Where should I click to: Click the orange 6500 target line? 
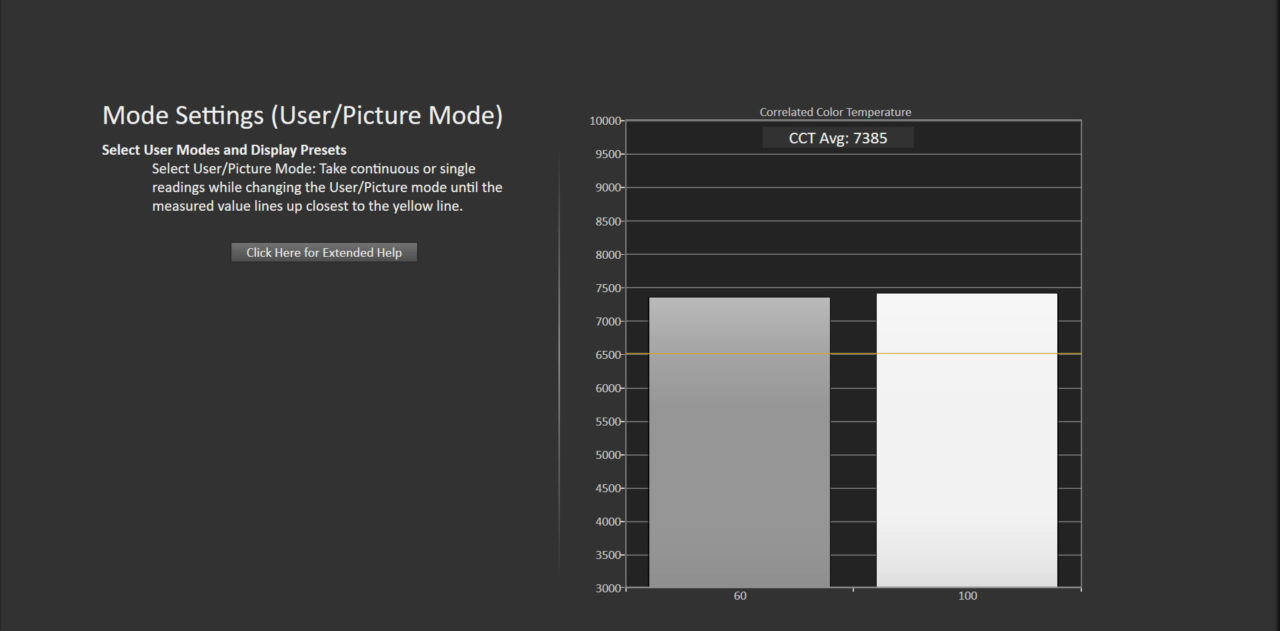(854, 354)
